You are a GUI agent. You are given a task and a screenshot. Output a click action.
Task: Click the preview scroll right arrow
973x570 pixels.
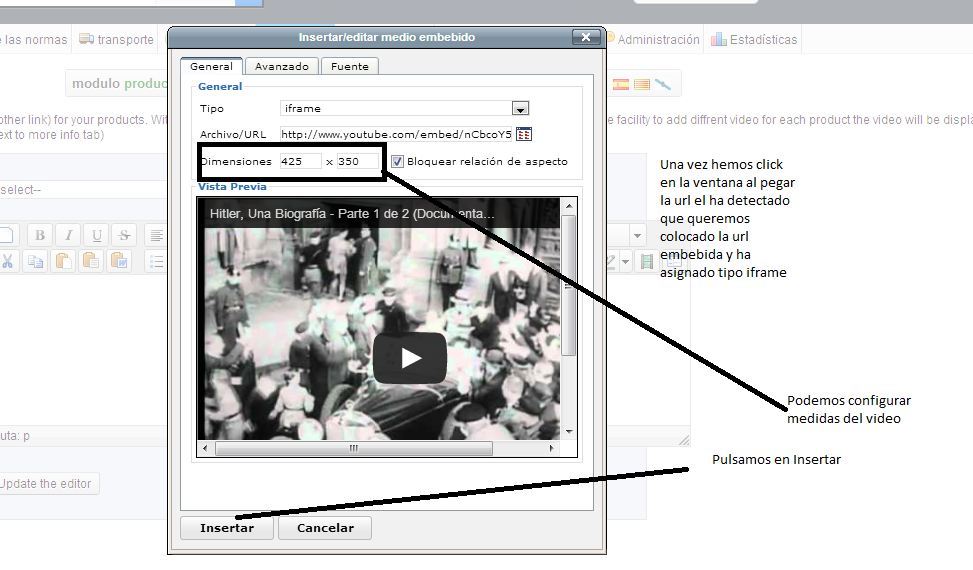552,448
